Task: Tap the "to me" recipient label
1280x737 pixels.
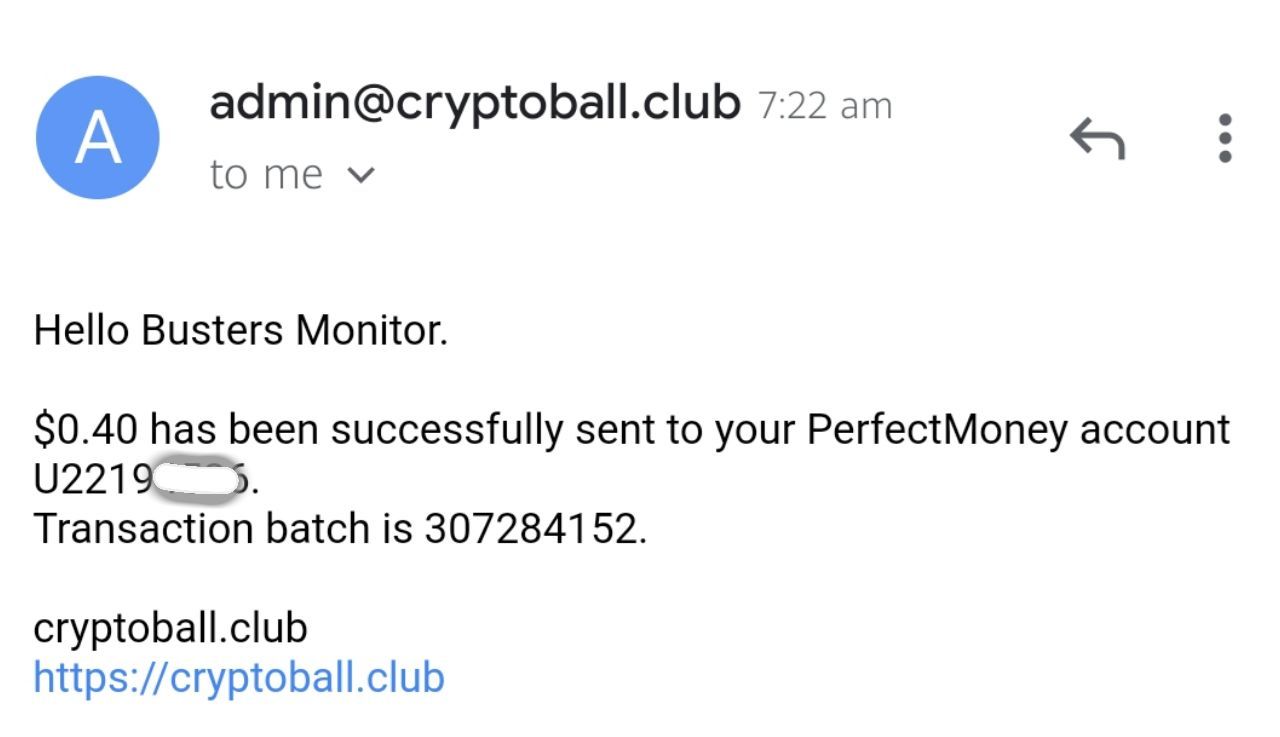Action: [266, 175]
